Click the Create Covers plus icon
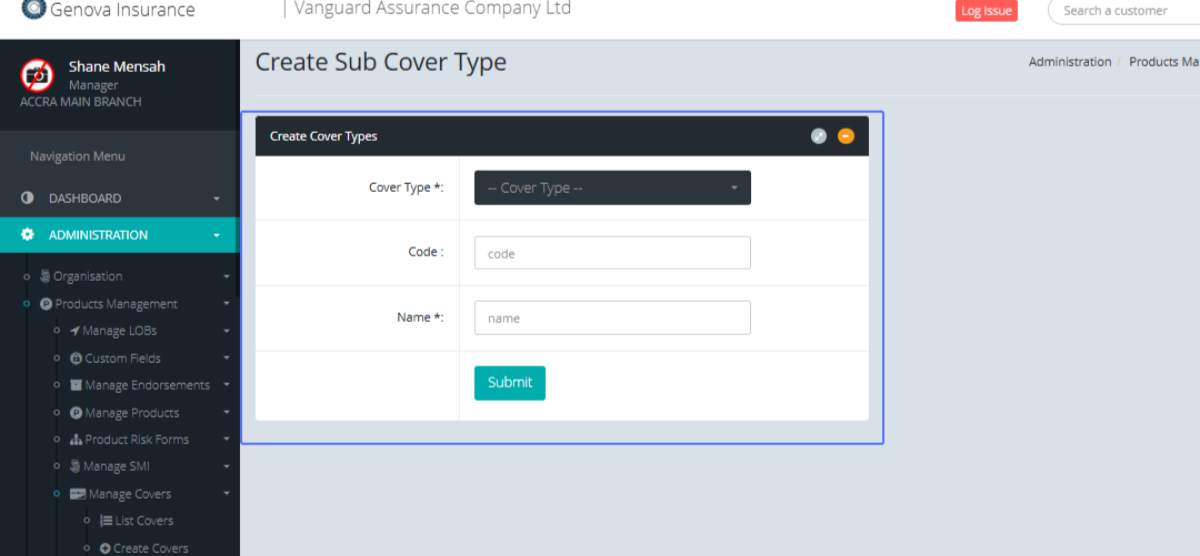The image size is (1200, 556). [x=105, y=548]
